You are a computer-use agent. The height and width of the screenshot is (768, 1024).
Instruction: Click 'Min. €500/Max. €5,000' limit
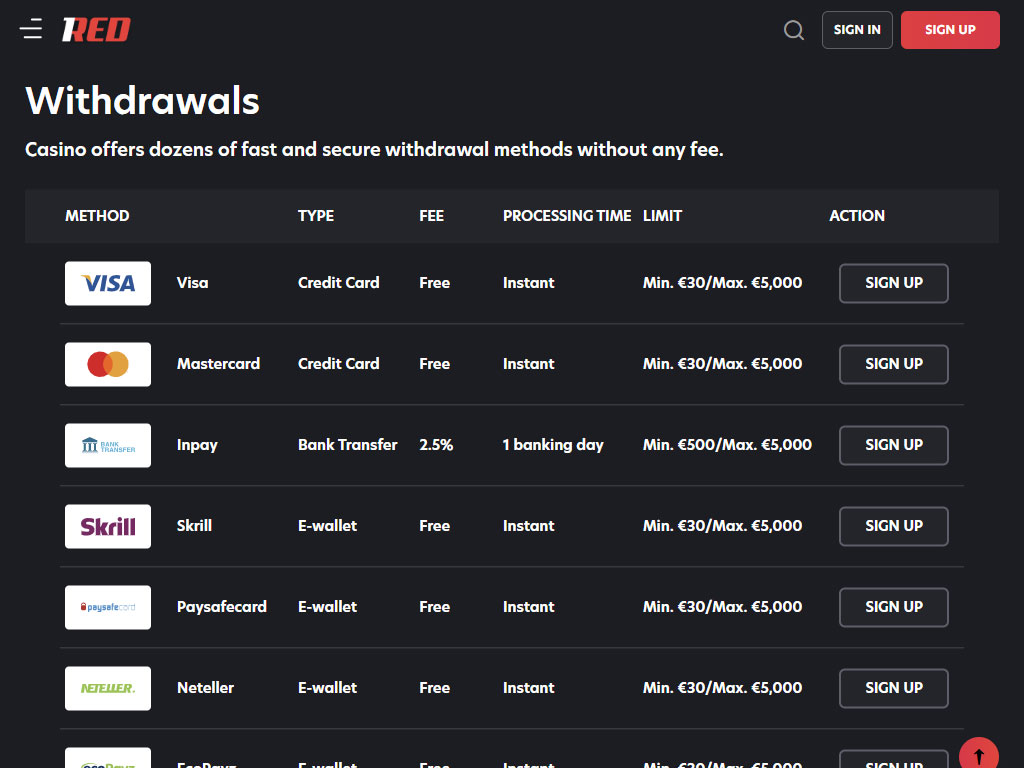tap(728, 445)
